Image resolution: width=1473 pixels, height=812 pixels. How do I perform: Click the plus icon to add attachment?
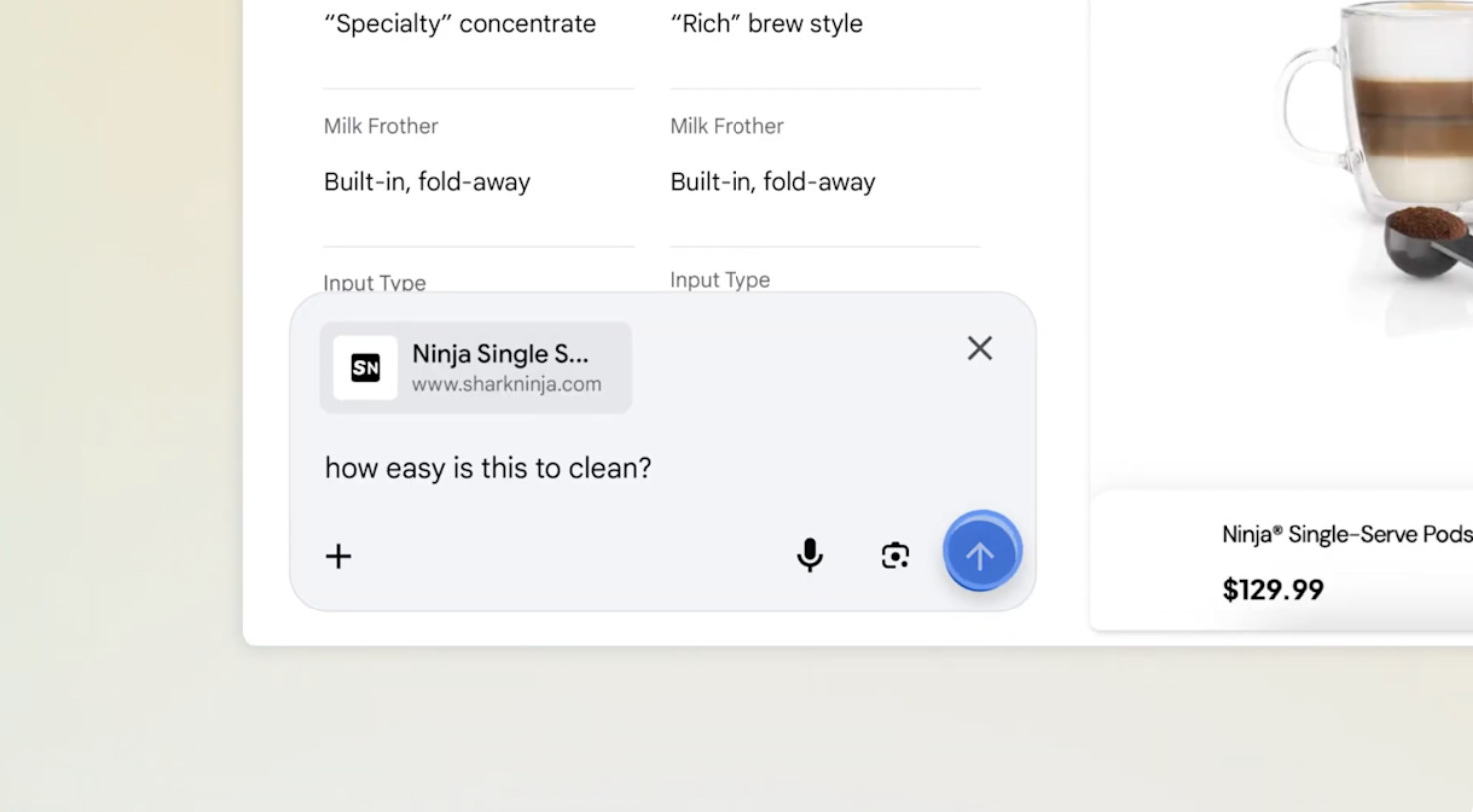[x=339, y=556]
